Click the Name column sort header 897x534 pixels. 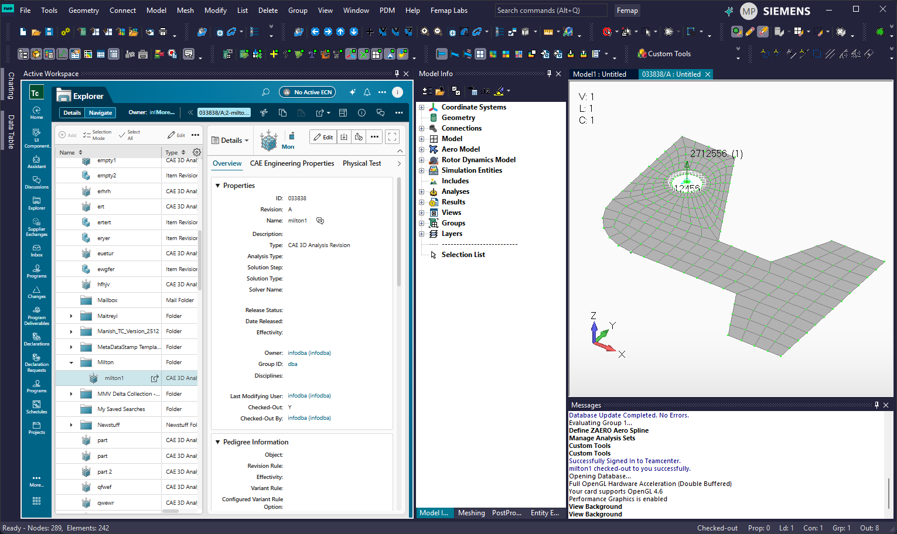coord(71,152)
